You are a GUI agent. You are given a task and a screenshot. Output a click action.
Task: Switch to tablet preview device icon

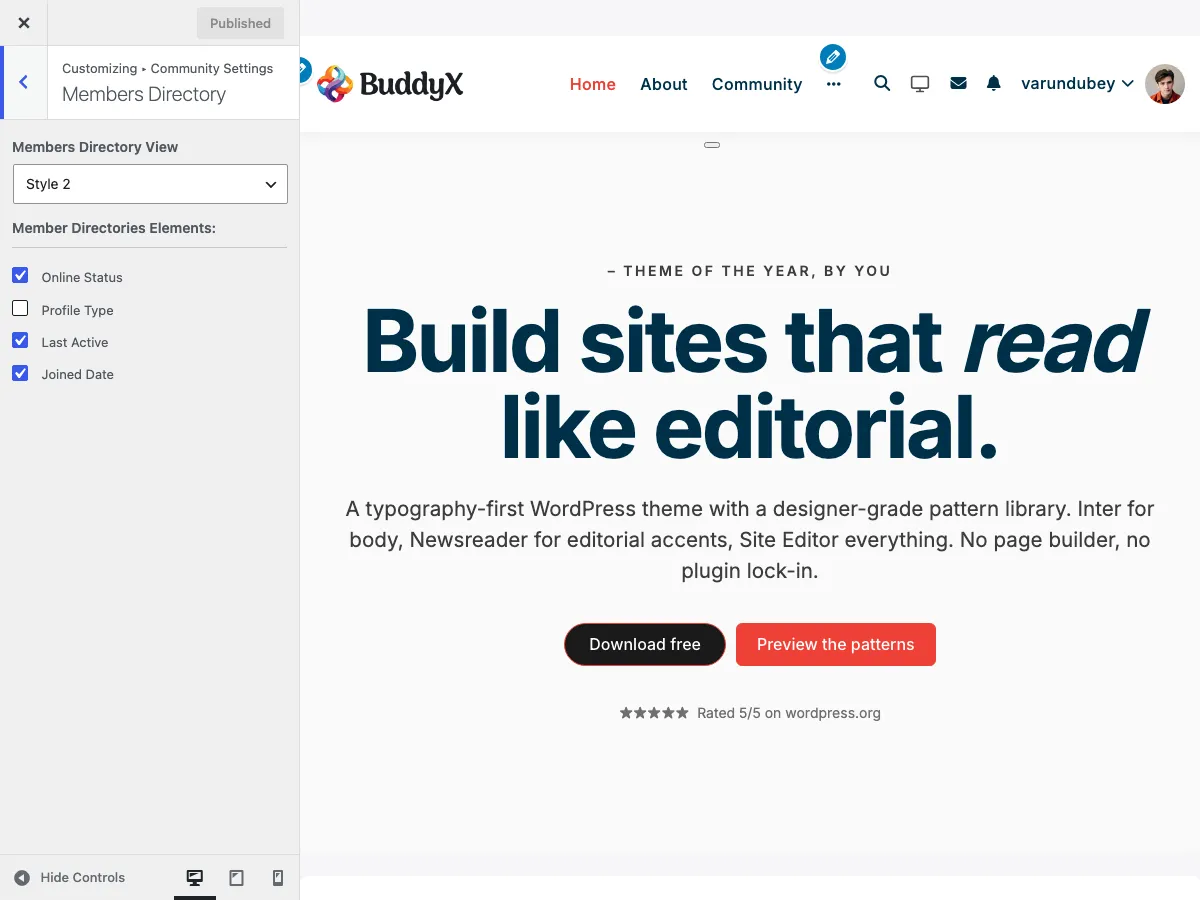tap(236, 878)
